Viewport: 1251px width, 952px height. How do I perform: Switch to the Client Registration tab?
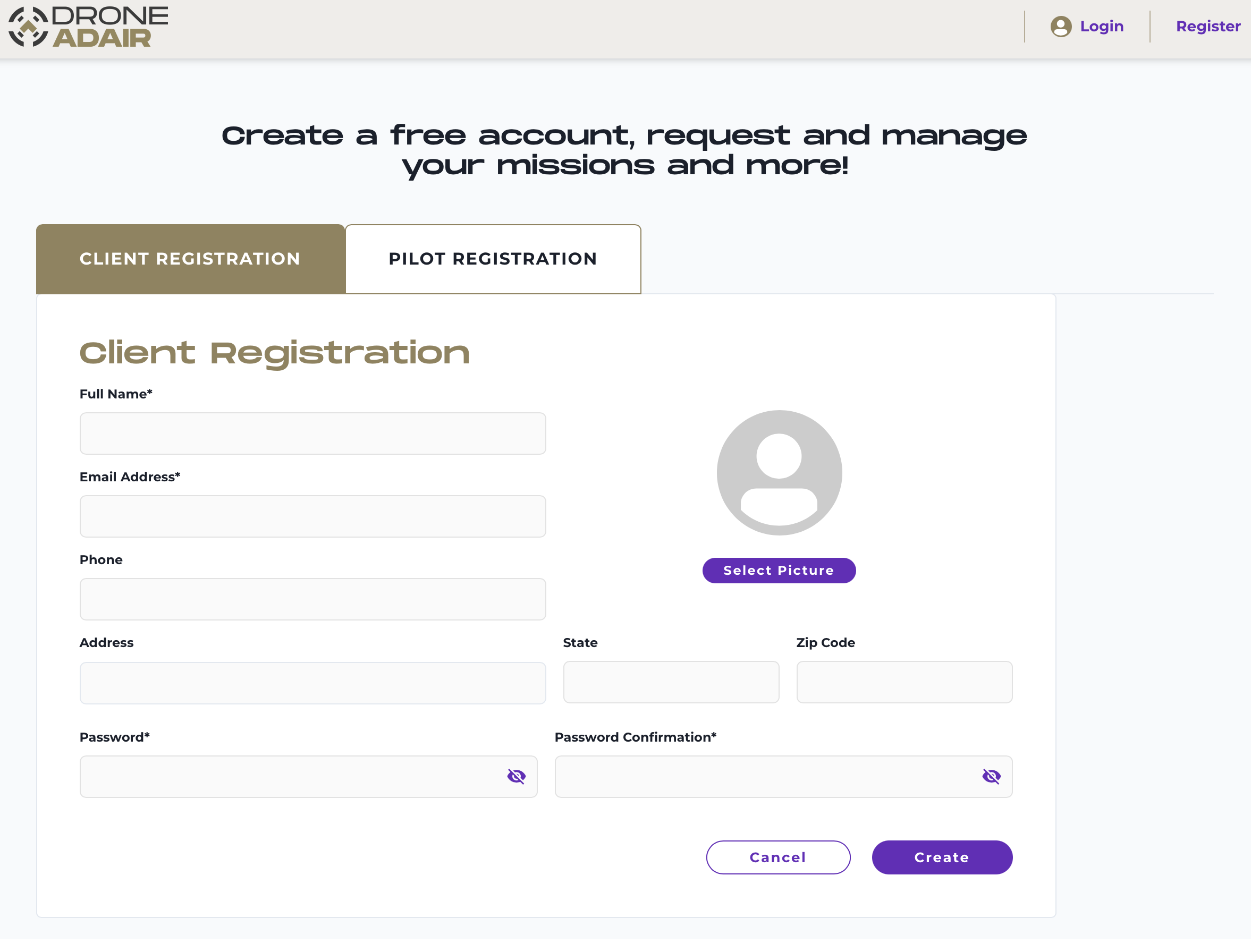click(190, 259)
